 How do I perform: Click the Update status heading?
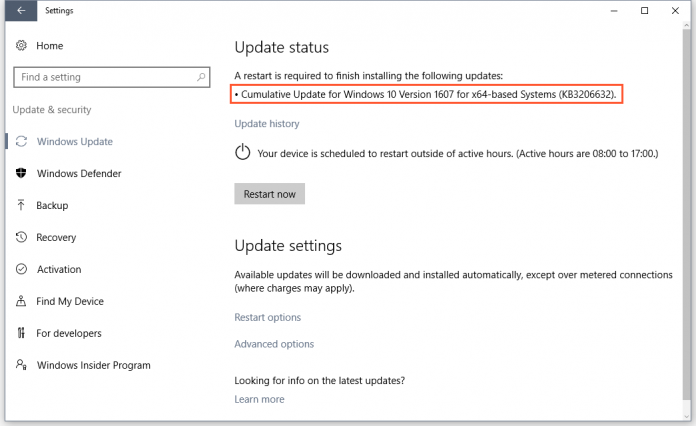click(x=281, y=47)
